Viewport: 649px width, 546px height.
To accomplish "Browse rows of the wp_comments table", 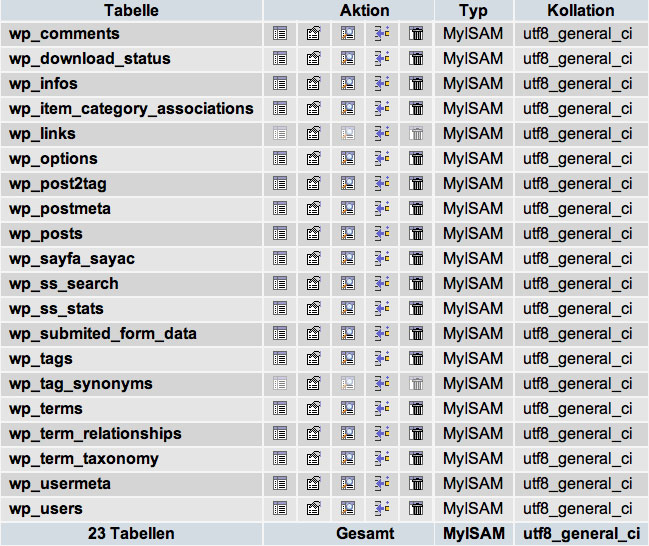I will (280, 34).
